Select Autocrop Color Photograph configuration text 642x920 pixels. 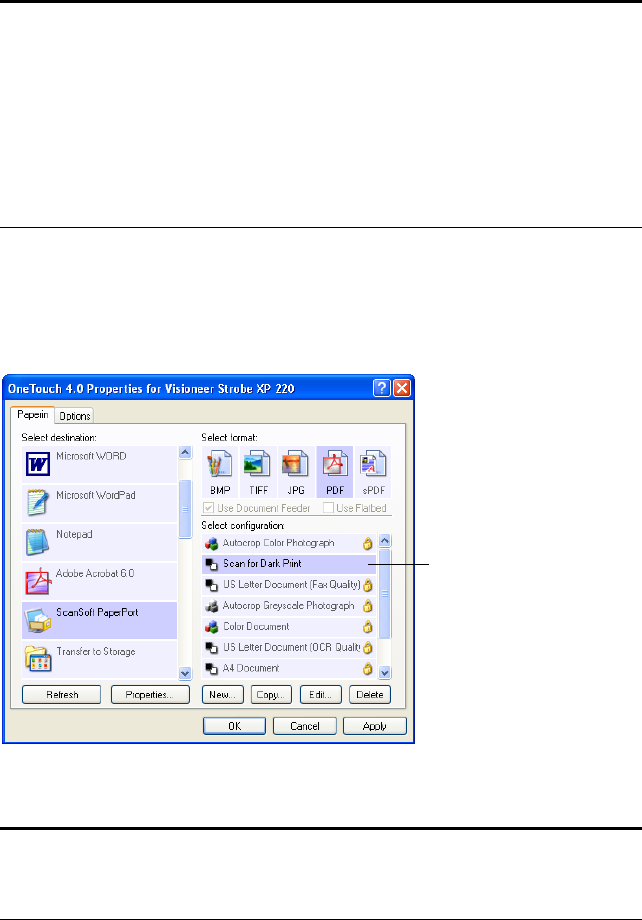278,543
